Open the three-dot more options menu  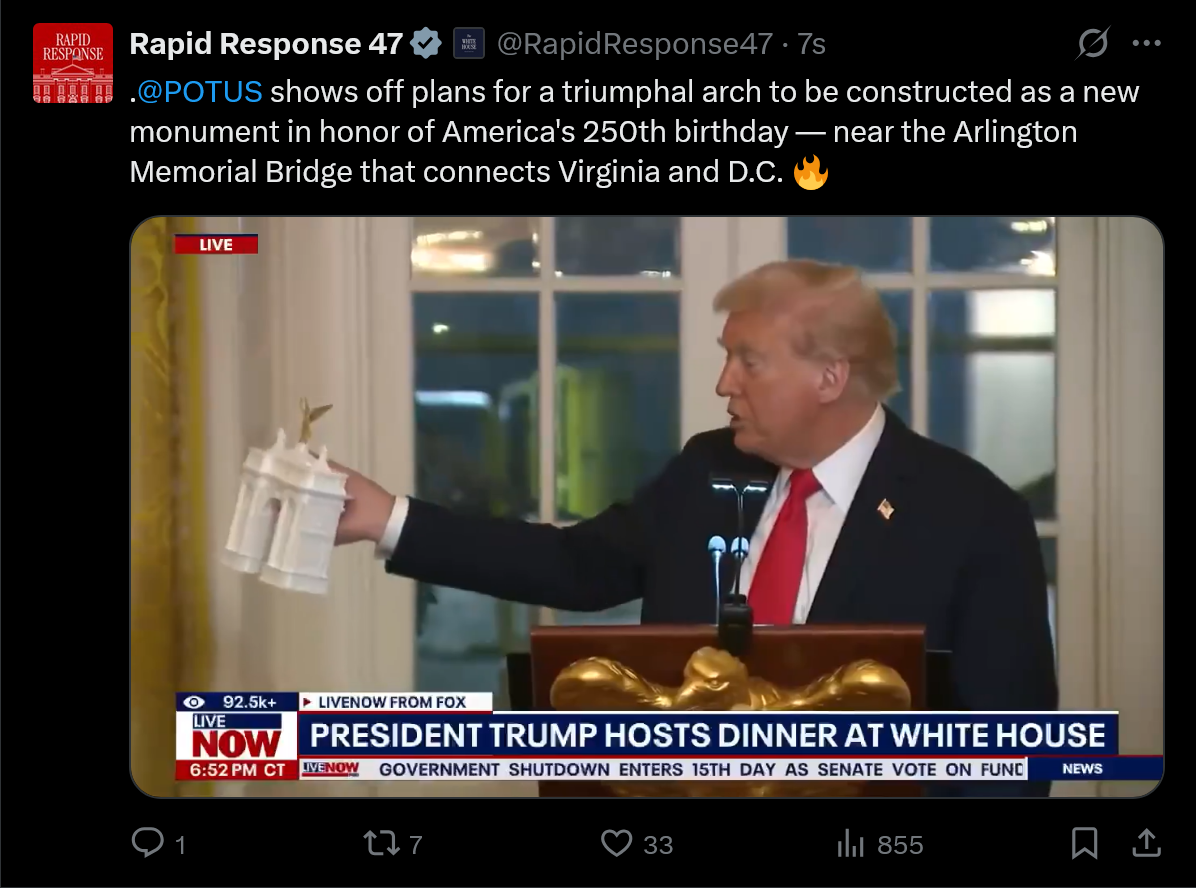coord(1146,43)
